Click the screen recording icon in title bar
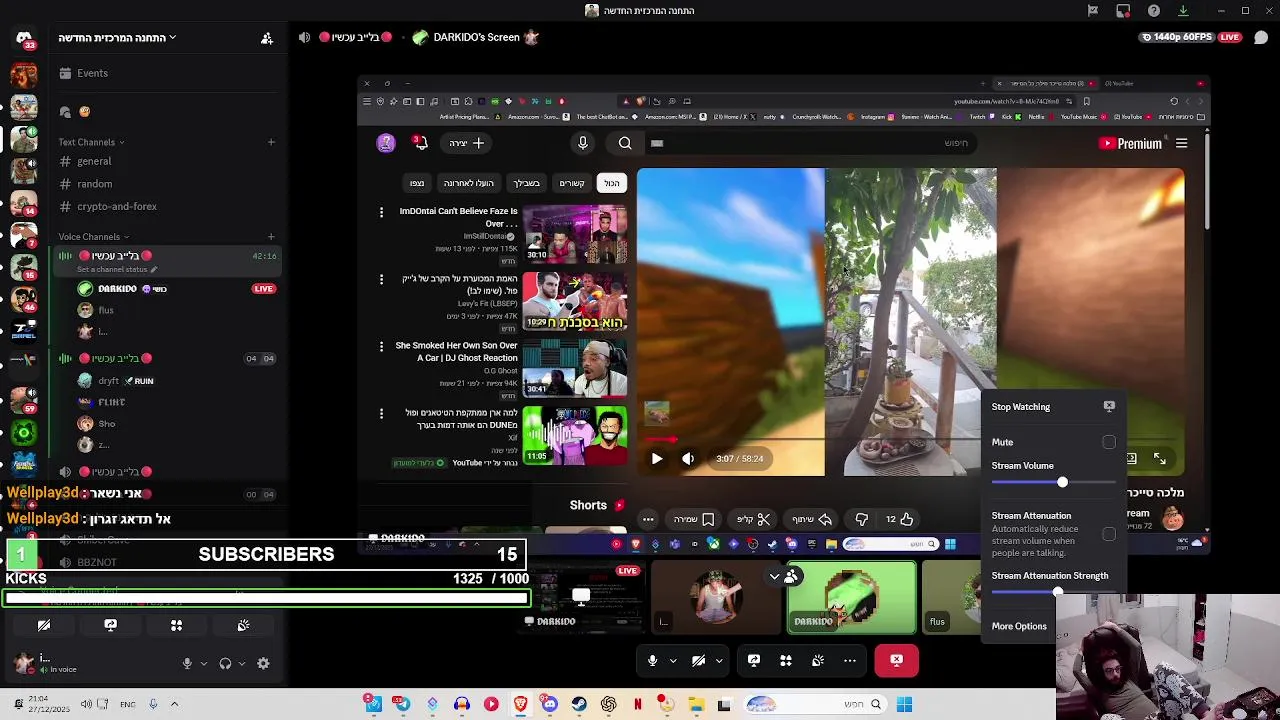1280x720 pixels. [x=1123, y=11]
